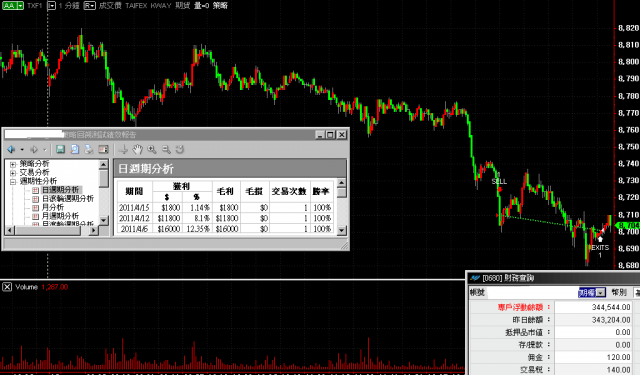
Task: Click the 月分析 table icon in tree
Action: click(36, 207)
